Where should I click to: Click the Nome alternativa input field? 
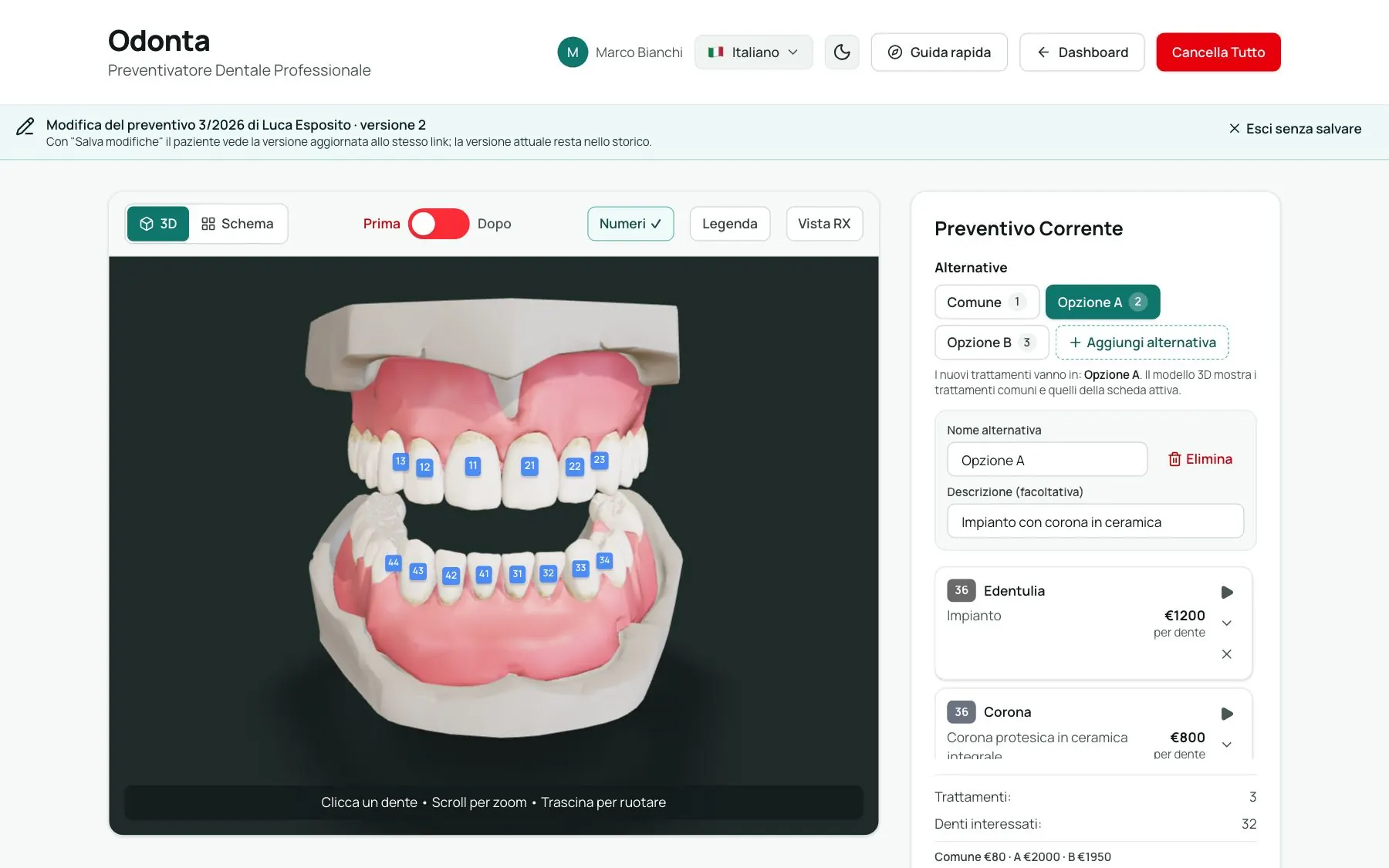(x=1047, y=460)
